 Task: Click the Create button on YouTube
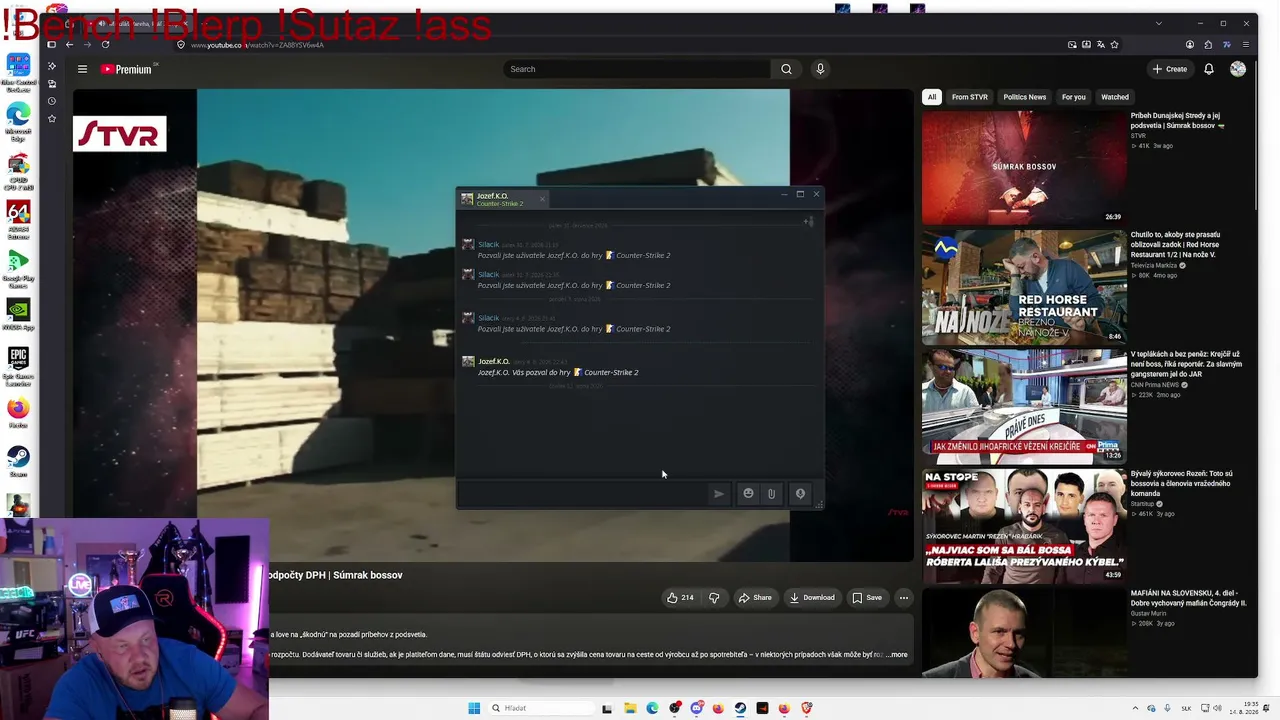pyautogui.click(x=1169, y=69)
